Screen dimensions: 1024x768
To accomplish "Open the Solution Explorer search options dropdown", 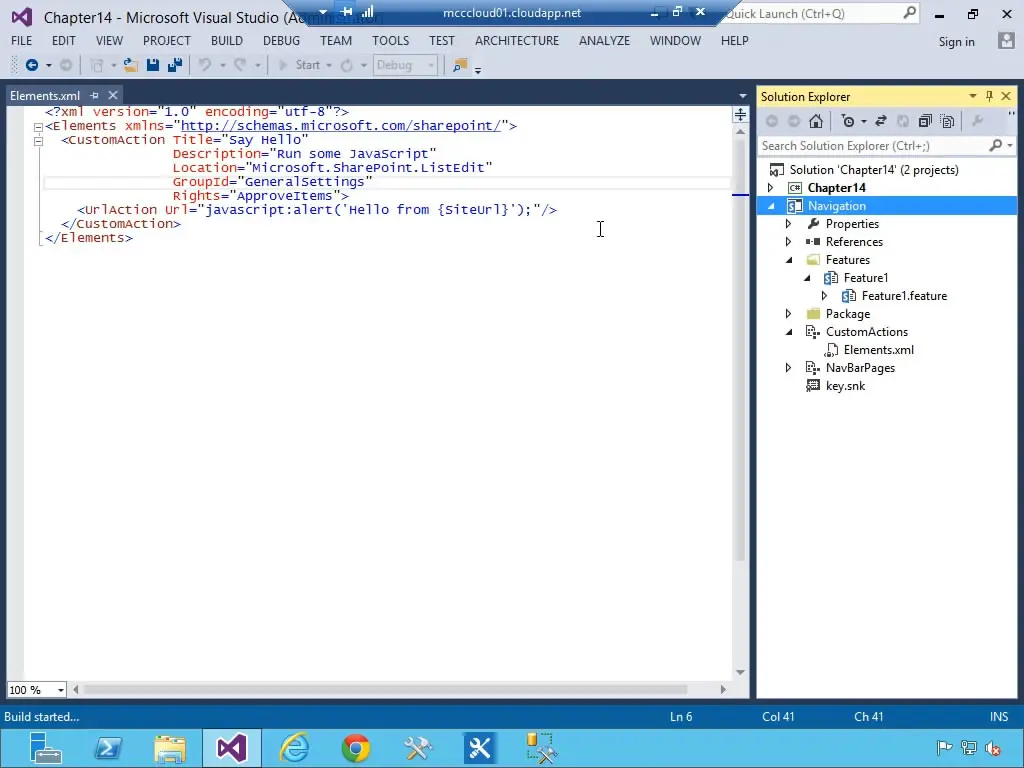I will pyautogui.click(x=1010, y=146).
